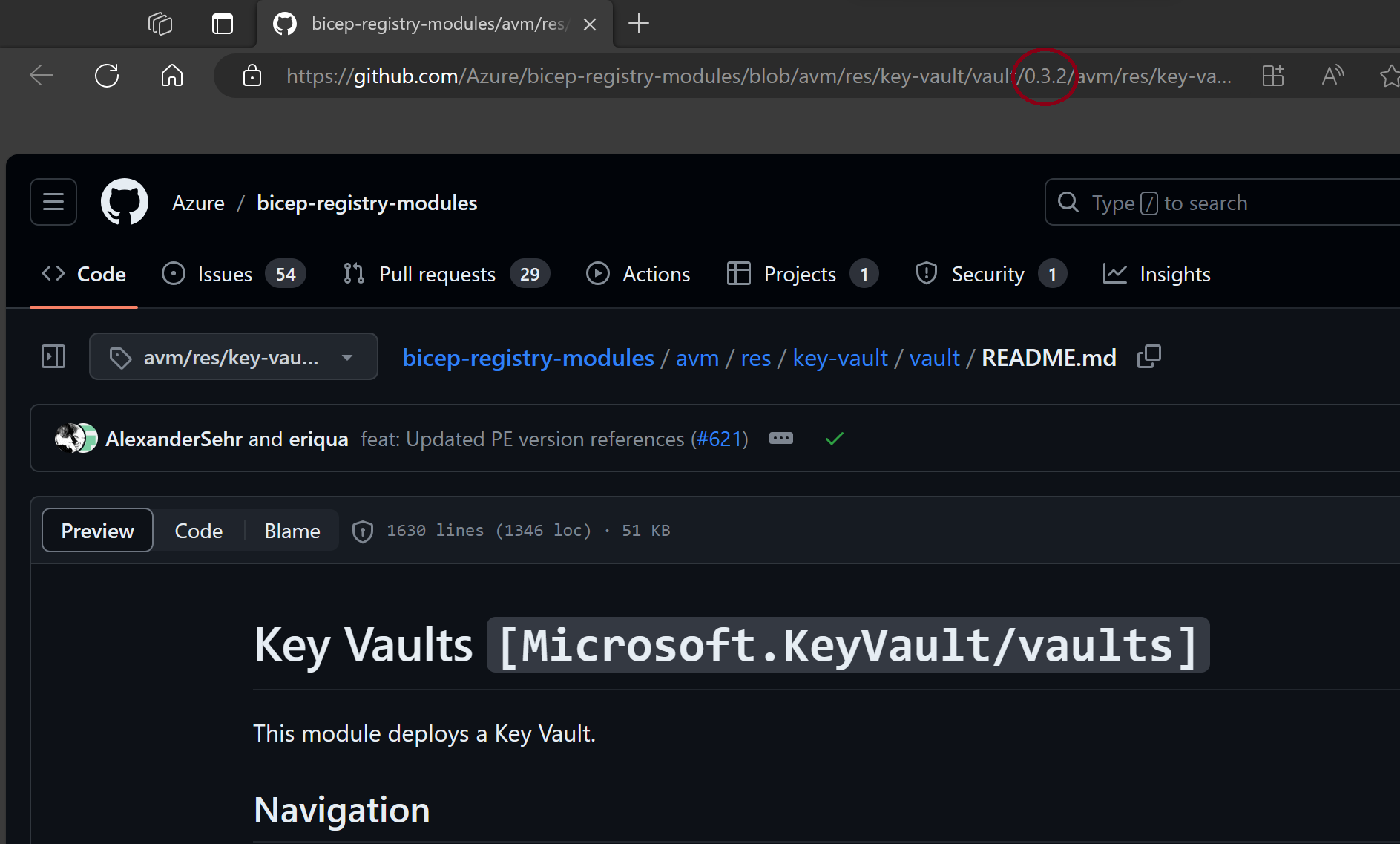Open the Azure organization link

click(198, 203)
